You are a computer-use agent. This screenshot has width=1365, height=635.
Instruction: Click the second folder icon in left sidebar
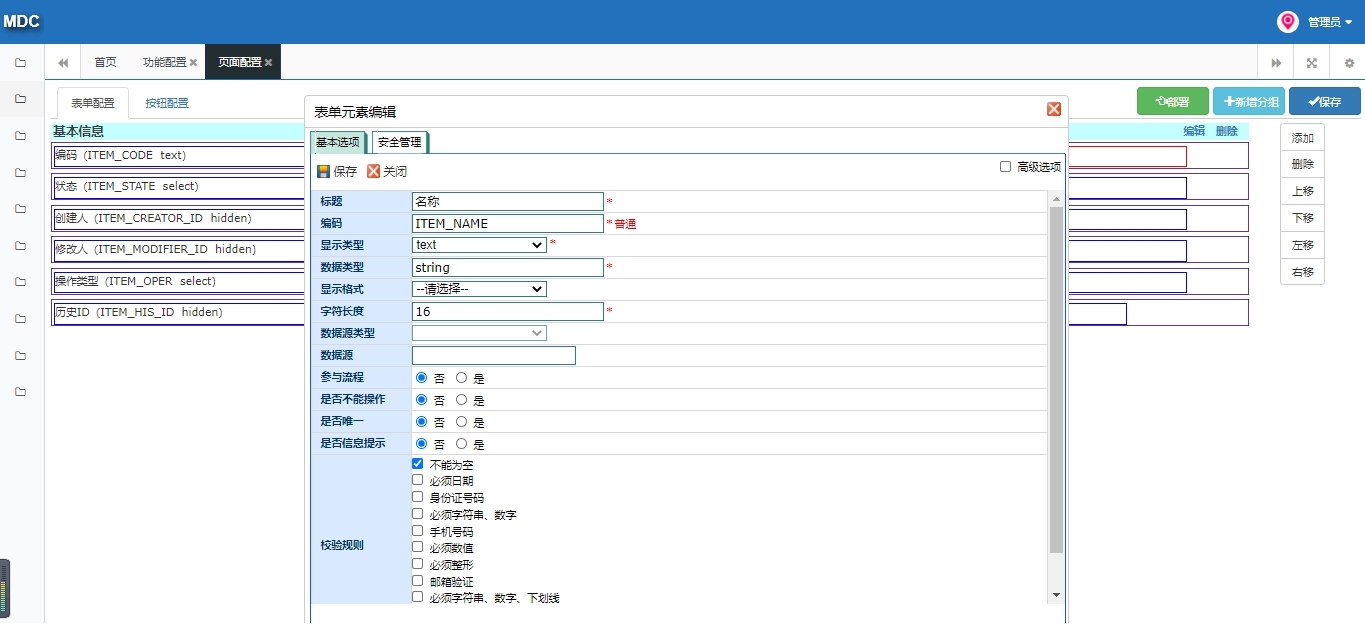click(20, 99)
